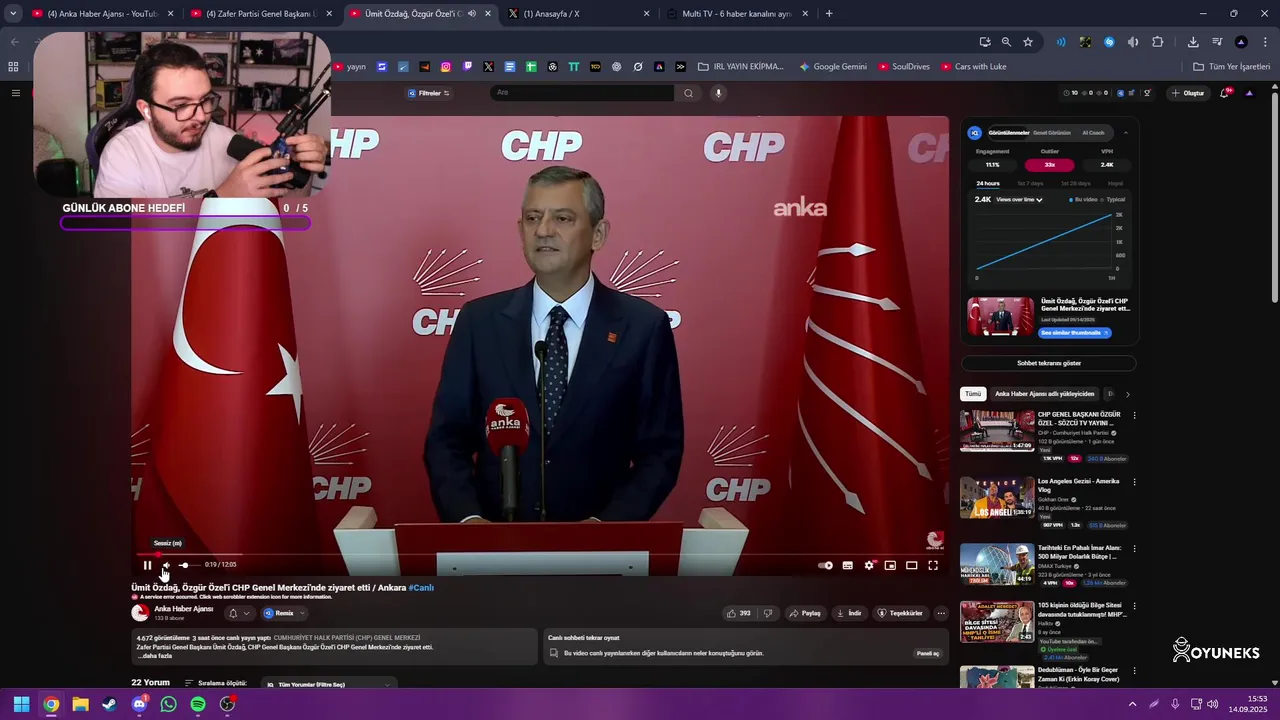Click the Teşekkürler thanks button
The height and width of the screenshot is (720, 1280).
pyautogui.click(x=900, y=613)
